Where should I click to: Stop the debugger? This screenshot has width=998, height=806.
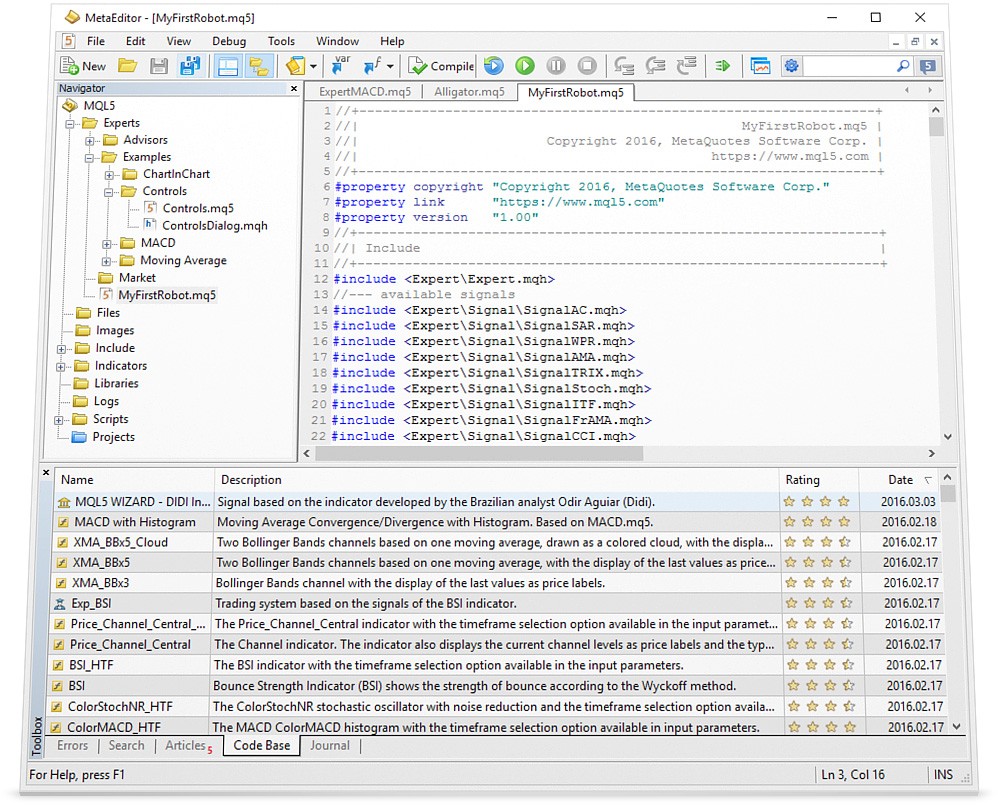pyautogui.click(x=587, y=65)
